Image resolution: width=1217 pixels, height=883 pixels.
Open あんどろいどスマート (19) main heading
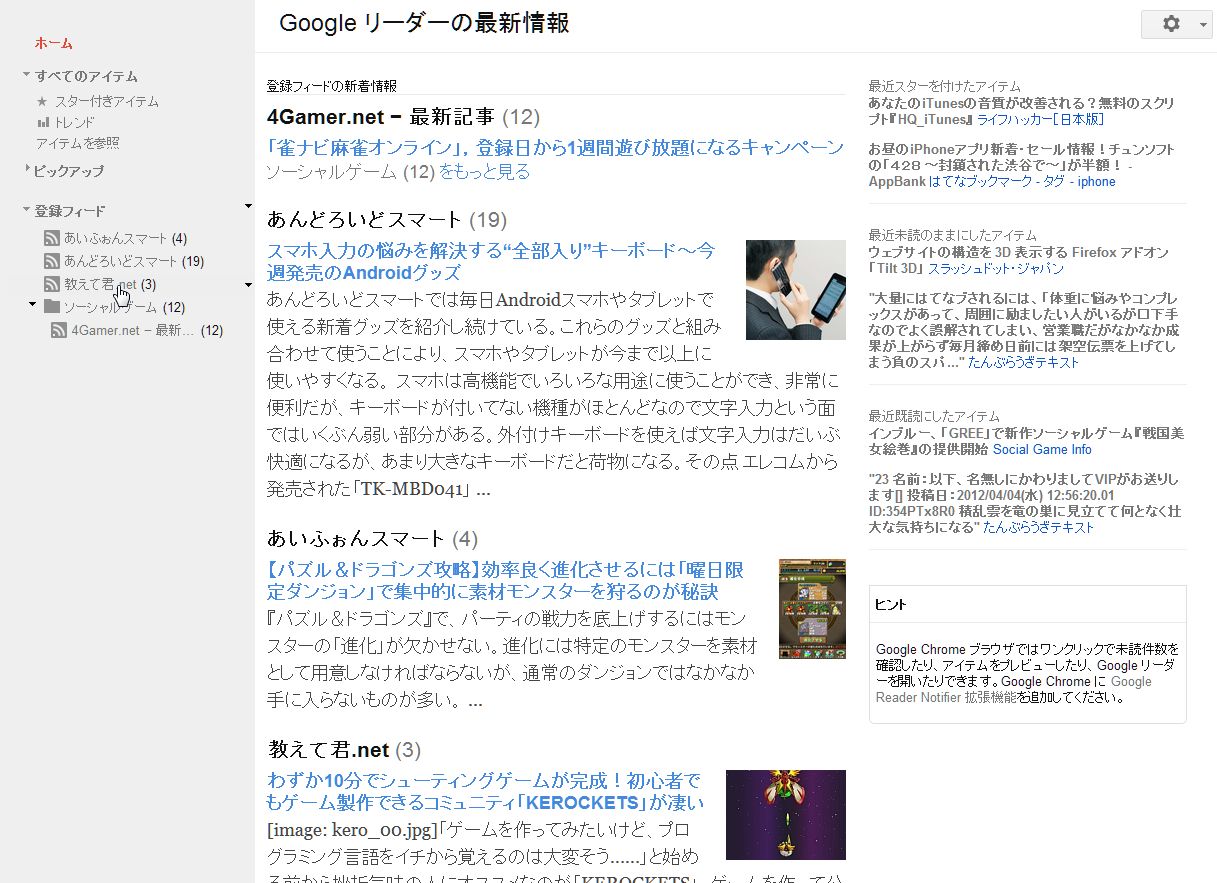click(x=387, y=219)
